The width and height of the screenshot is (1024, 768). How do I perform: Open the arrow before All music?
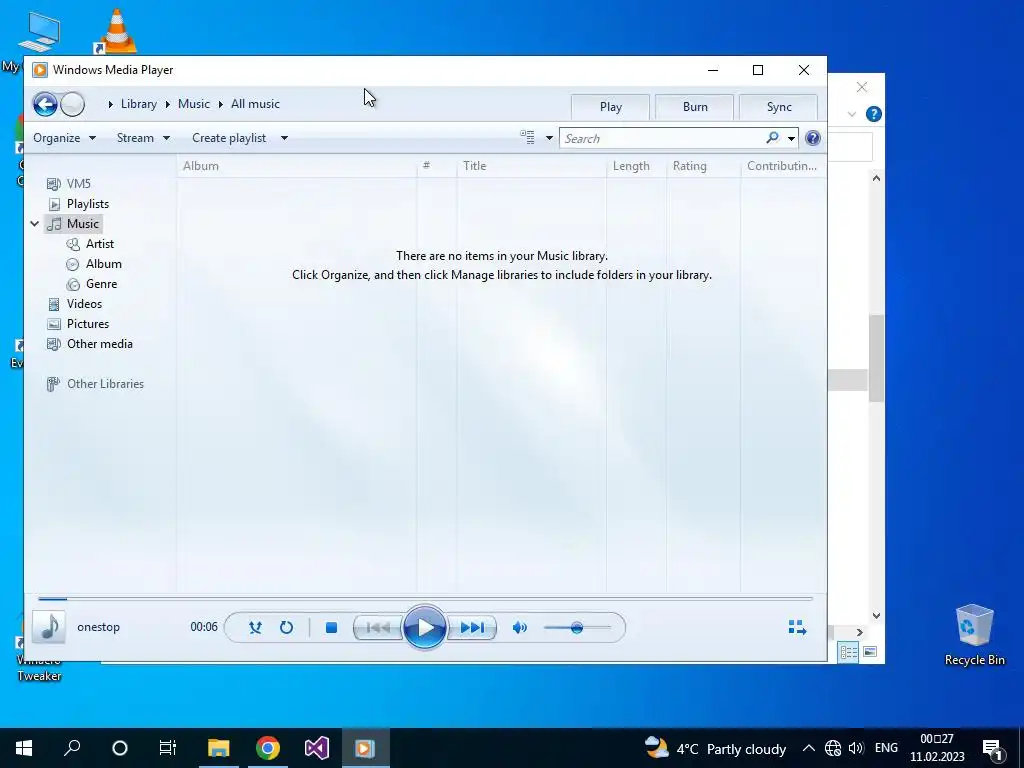coord(221,104)
